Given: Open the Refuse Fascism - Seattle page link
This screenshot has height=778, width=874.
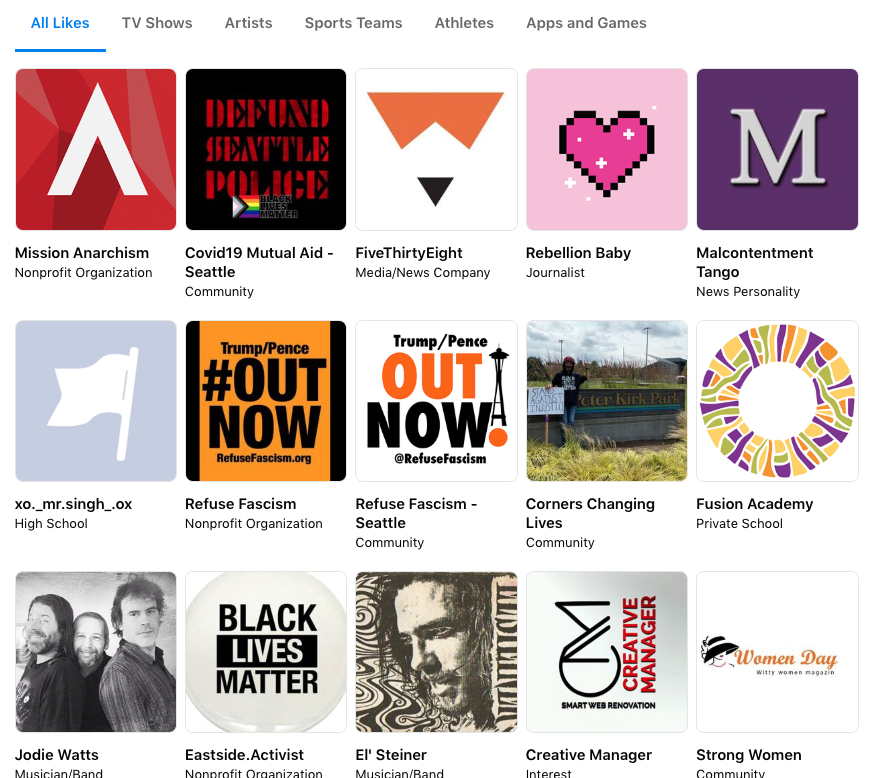Looking at the screenshot, I should [x=416, y=513].
